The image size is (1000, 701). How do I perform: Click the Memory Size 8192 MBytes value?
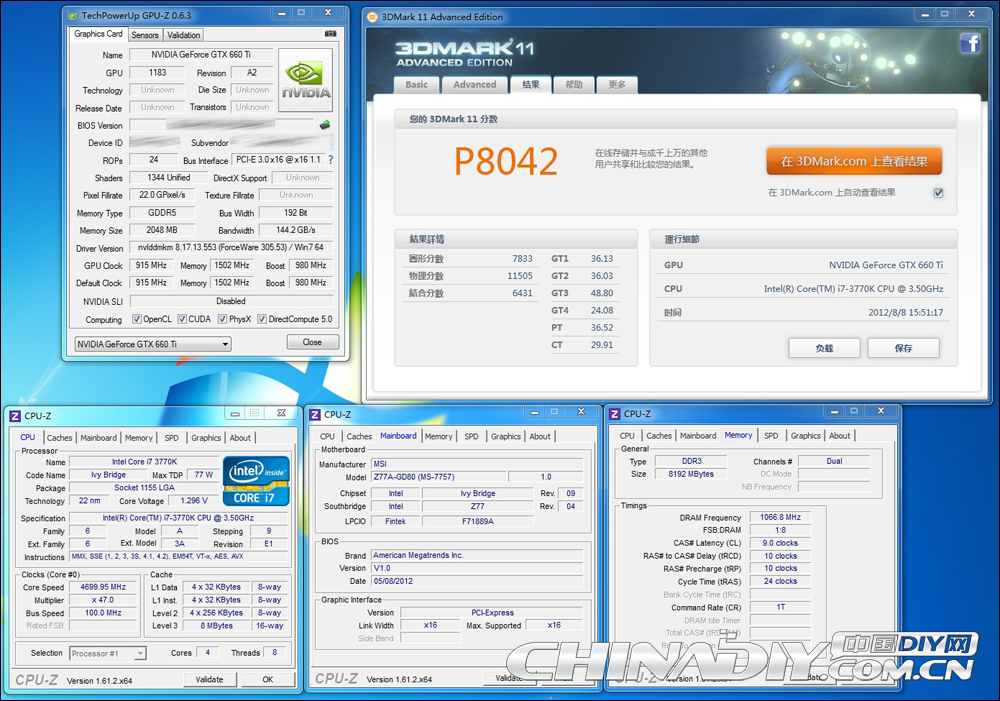[x=691, y=474]
